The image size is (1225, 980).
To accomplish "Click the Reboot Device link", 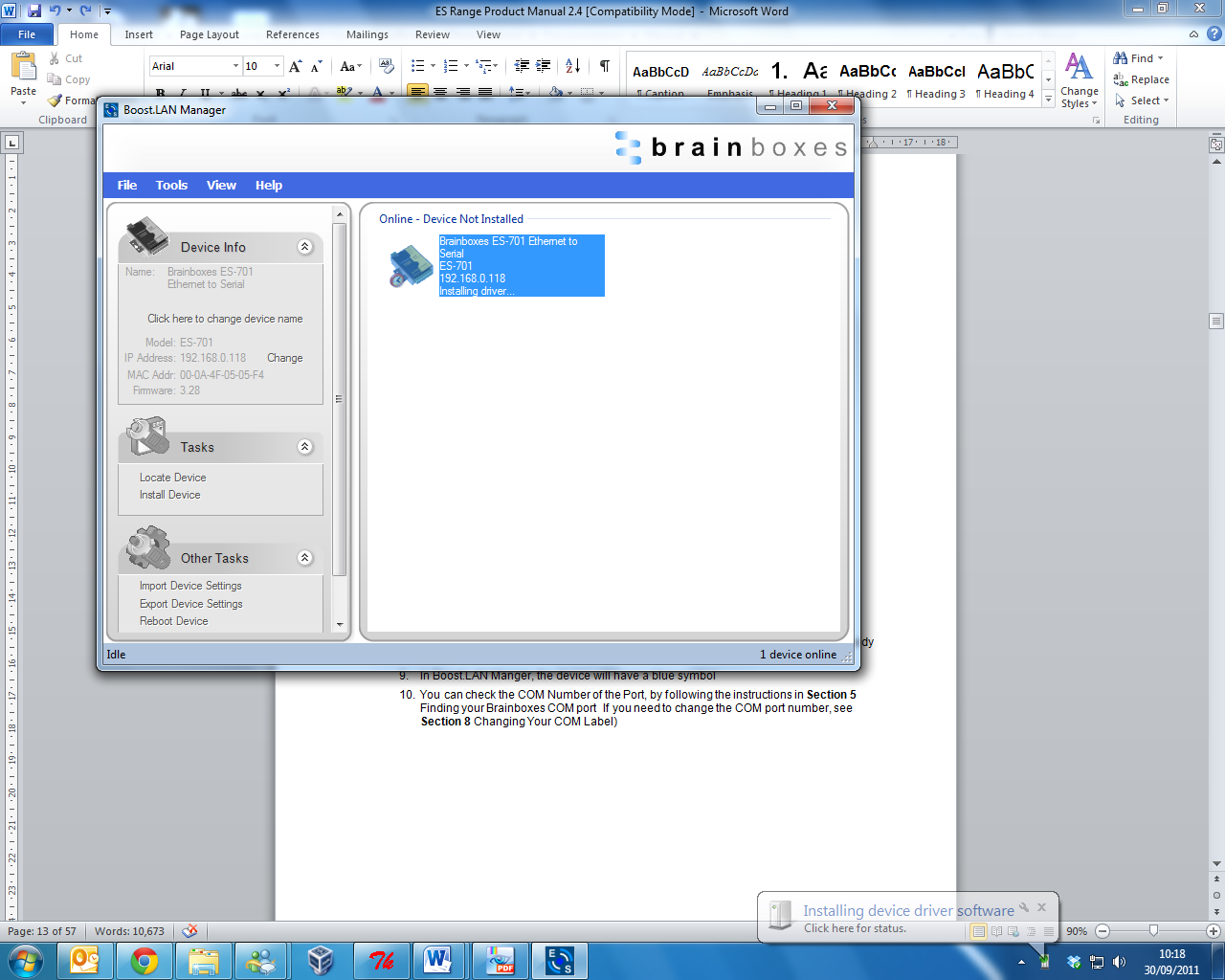I will [x=173, y=621].
